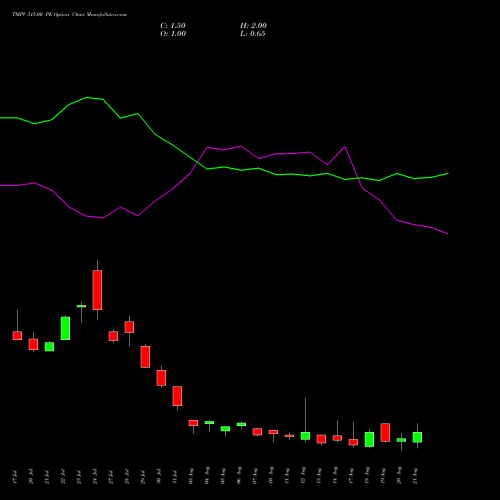The image size is (500, 500).
Task: Select the red candle for 19 Aug
Action: point(385,432)
